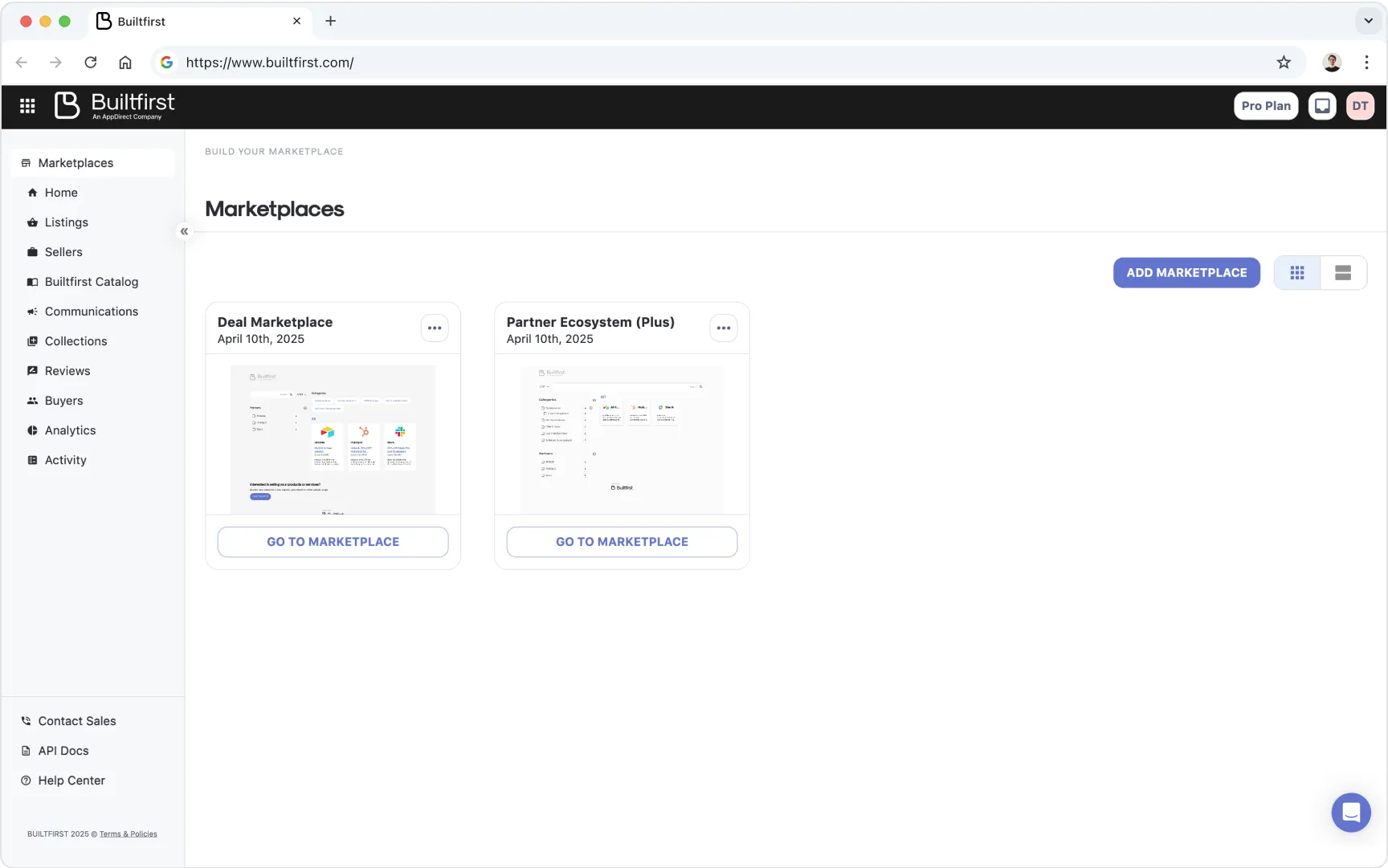The width and height of the screenshot is (1388, 868).
Task: Reload the page with refresh icon
Action: click(x=91, y=63)
